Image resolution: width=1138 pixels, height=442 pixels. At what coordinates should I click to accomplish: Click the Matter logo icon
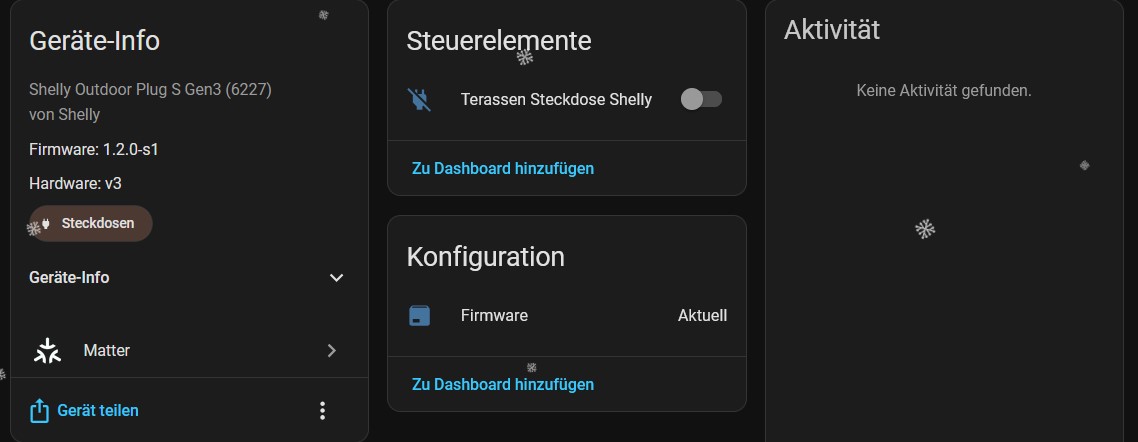coord(47,351)
